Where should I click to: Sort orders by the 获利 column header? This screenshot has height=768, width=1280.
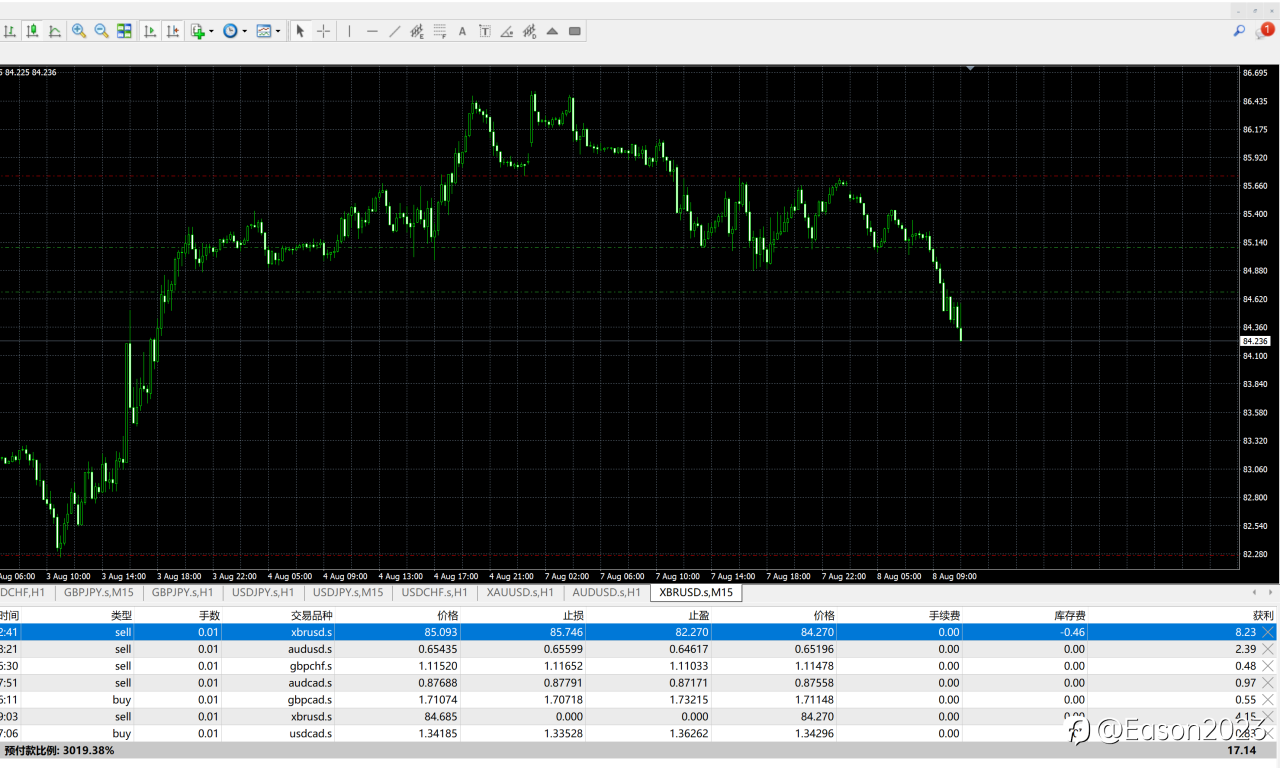coord(1263,615)
